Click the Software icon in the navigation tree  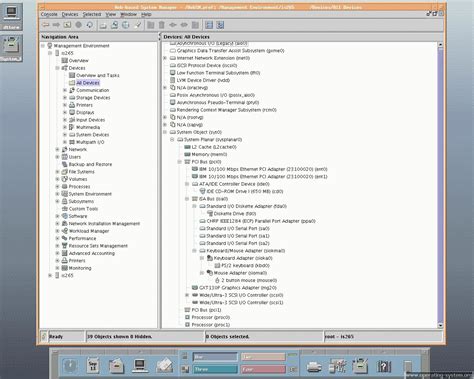(65, 216)
